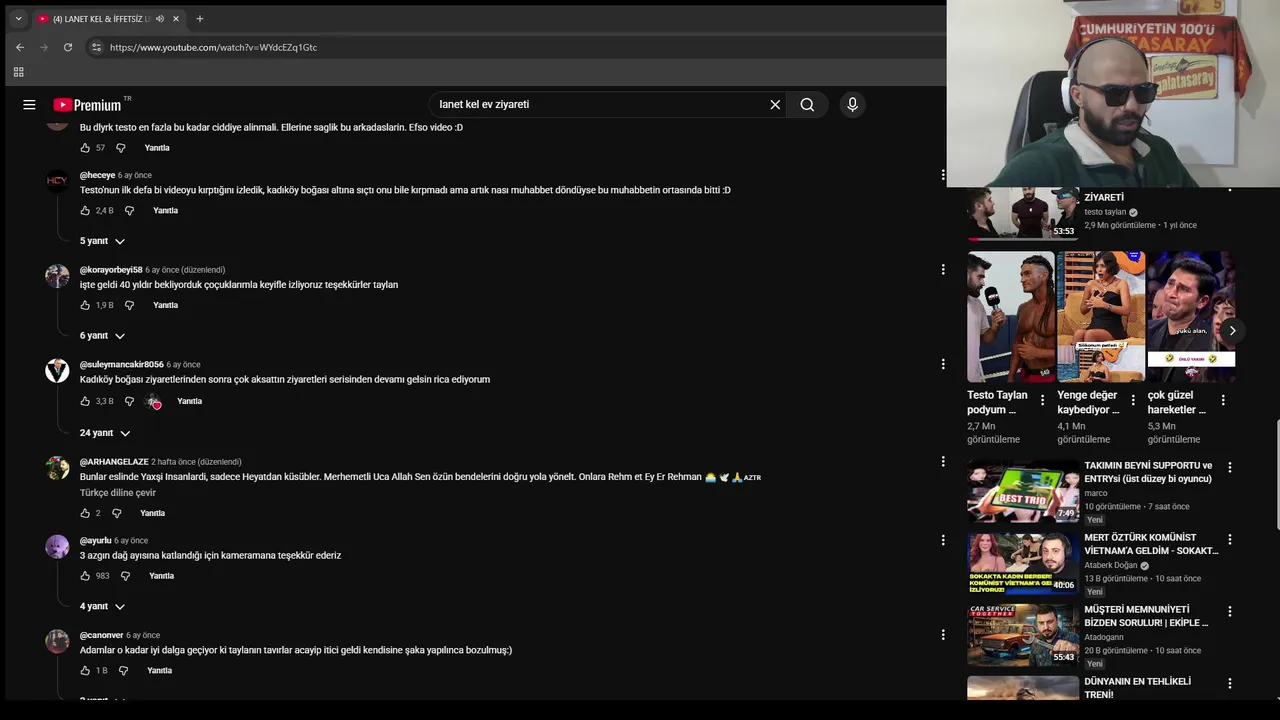Dislike the comment by @ARHANGELAZE
This screenshot has height=720, width=1280.
[x=117, y=513]
